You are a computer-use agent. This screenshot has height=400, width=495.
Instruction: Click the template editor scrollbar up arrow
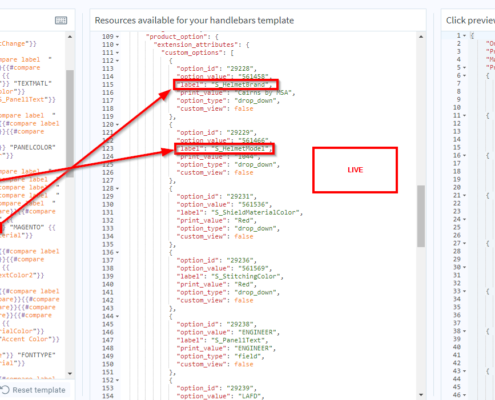(x=70, y=37)
